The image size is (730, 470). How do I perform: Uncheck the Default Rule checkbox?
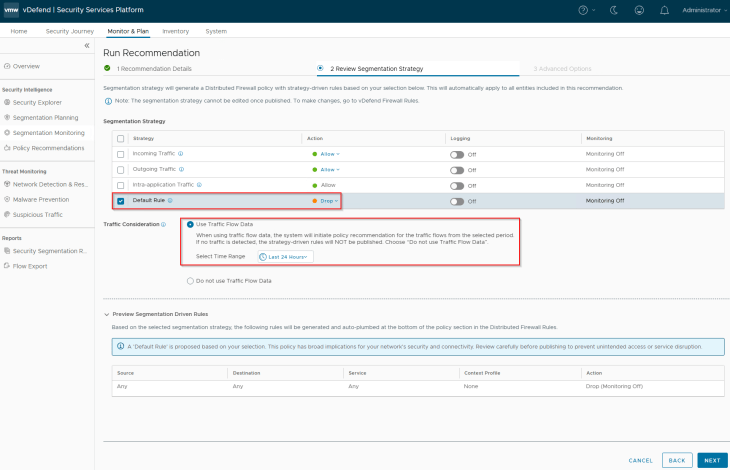121,201
